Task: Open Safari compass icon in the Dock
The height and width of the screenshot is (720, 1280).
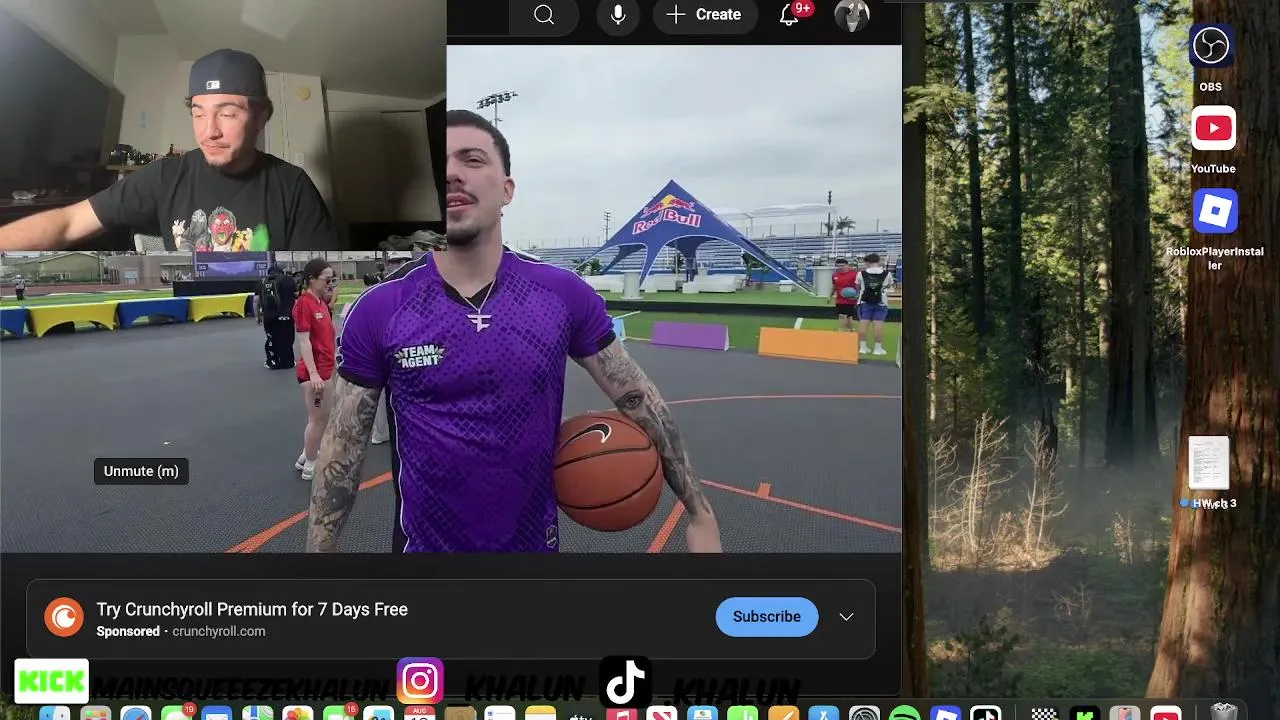Action: [136, 714]
